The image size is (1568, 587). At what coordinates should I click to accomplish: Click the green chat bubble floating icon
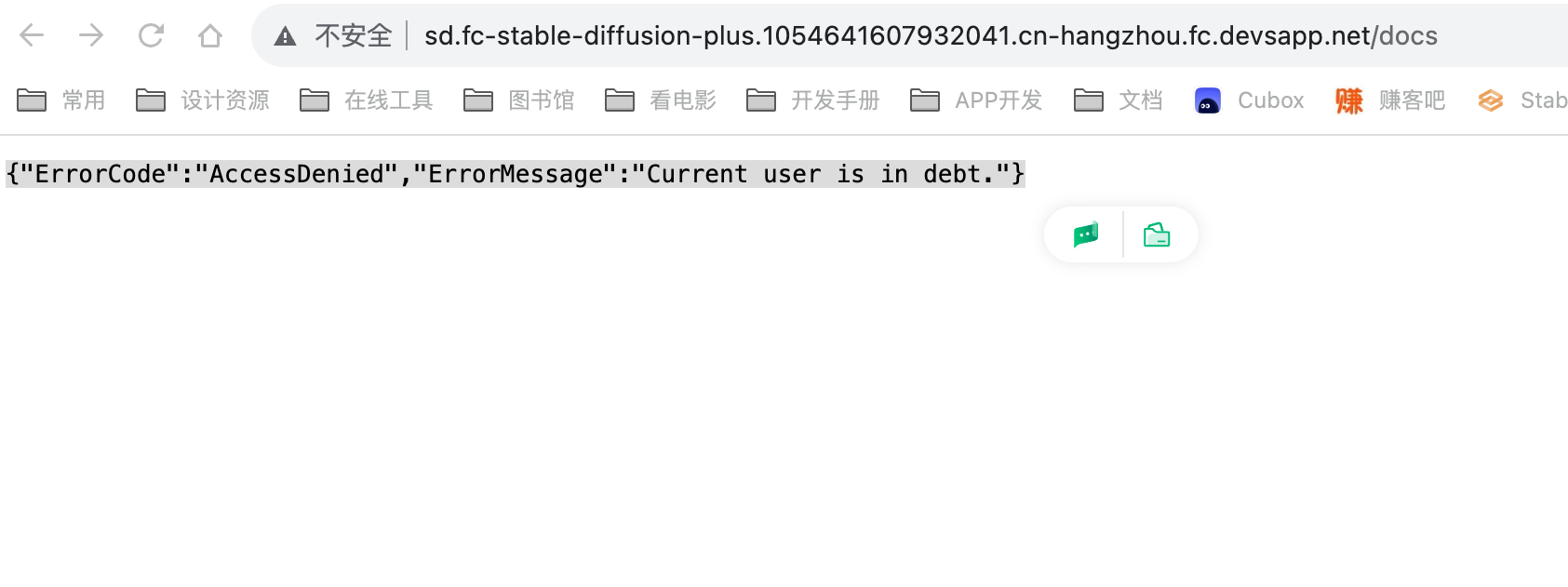[1085, 234]
